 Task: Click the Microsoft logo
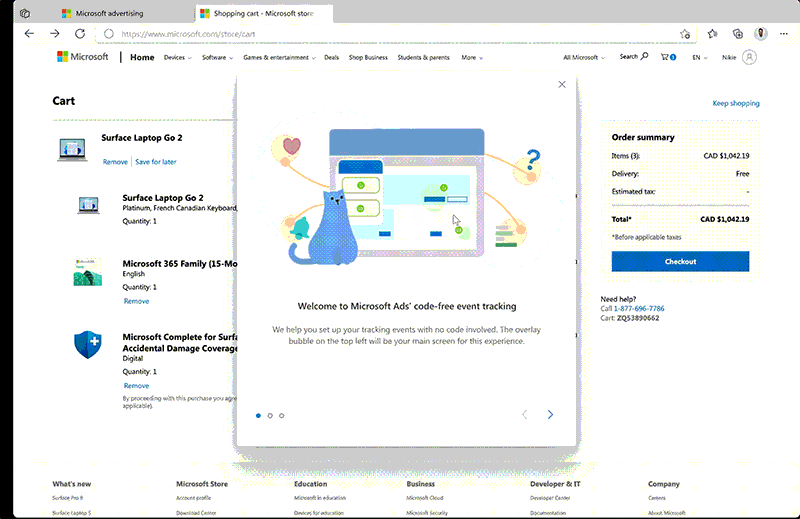(83, 57)
